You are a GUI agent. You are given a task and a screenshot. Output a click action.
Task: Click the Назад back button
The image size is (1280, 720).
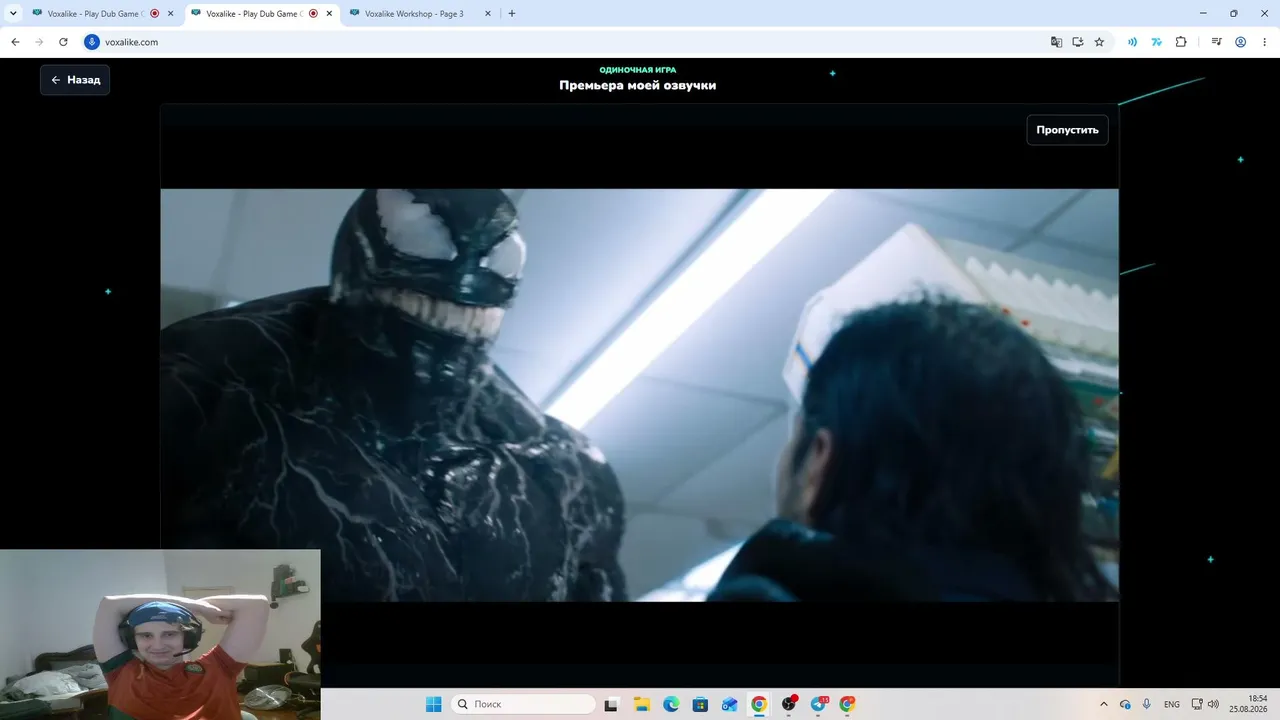(x=75, y=80)
